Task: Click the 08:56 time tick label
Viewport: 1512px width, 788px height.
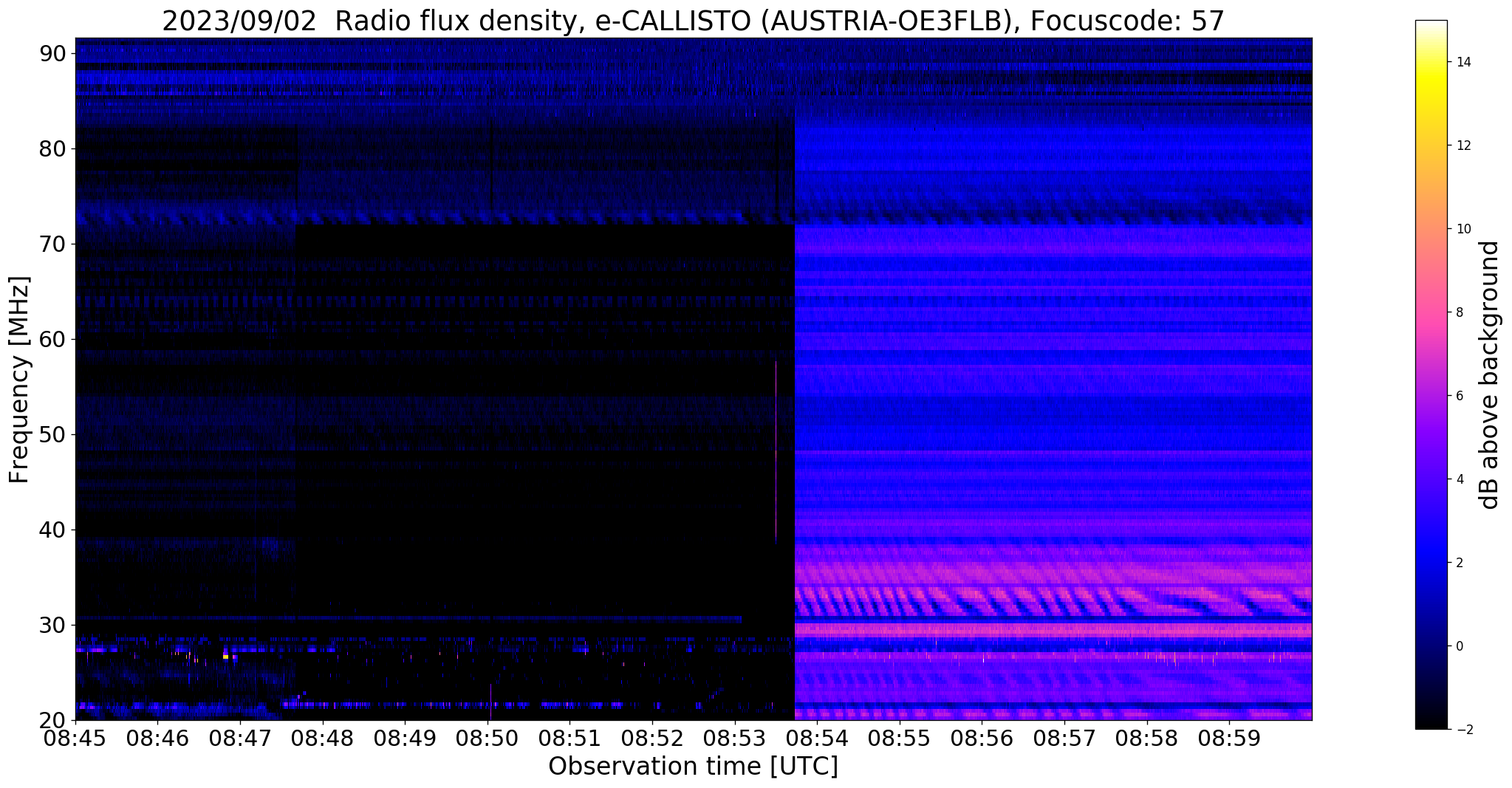Action: (x=982, y=738)
